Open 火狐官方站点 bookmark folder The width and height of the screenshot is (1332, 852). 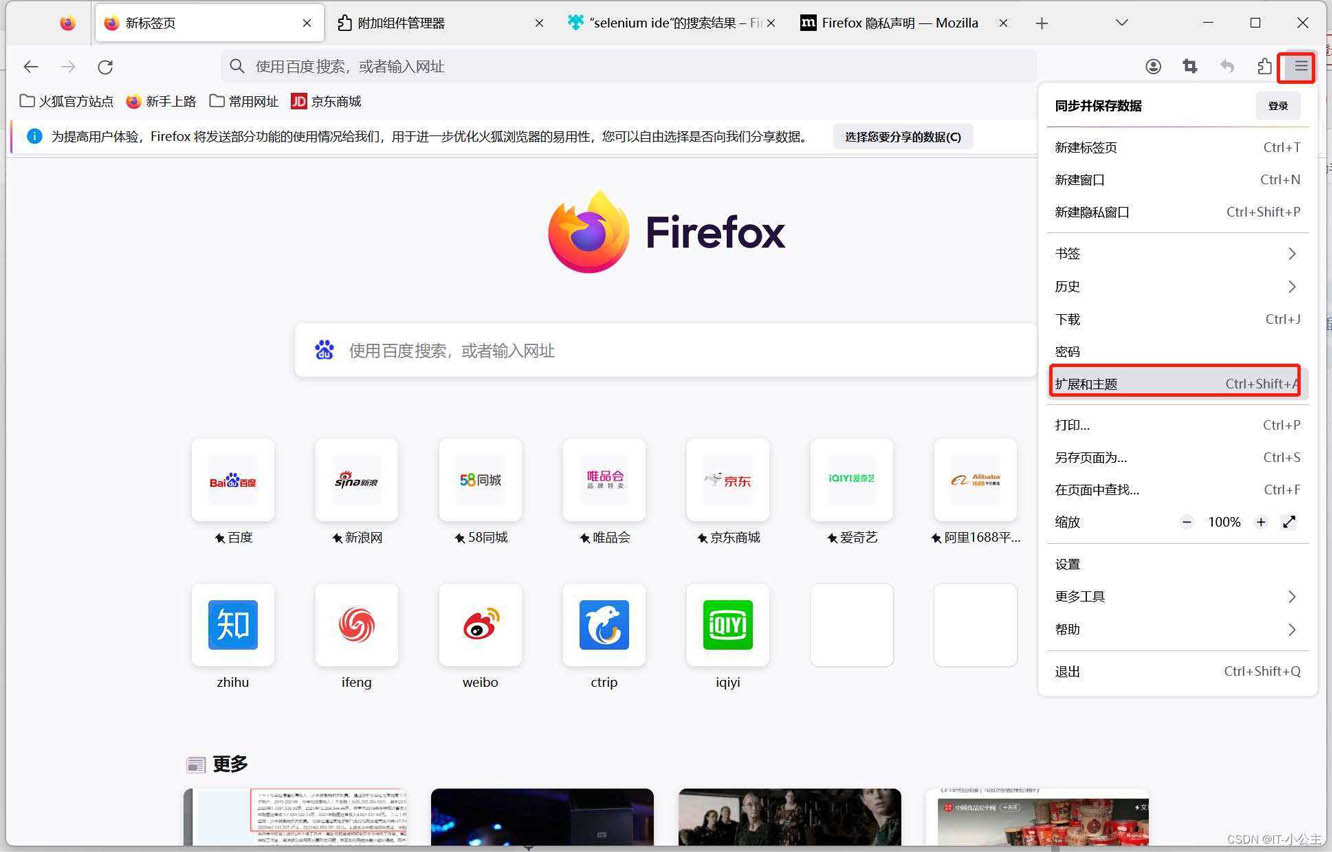click(x=67, y=101)
